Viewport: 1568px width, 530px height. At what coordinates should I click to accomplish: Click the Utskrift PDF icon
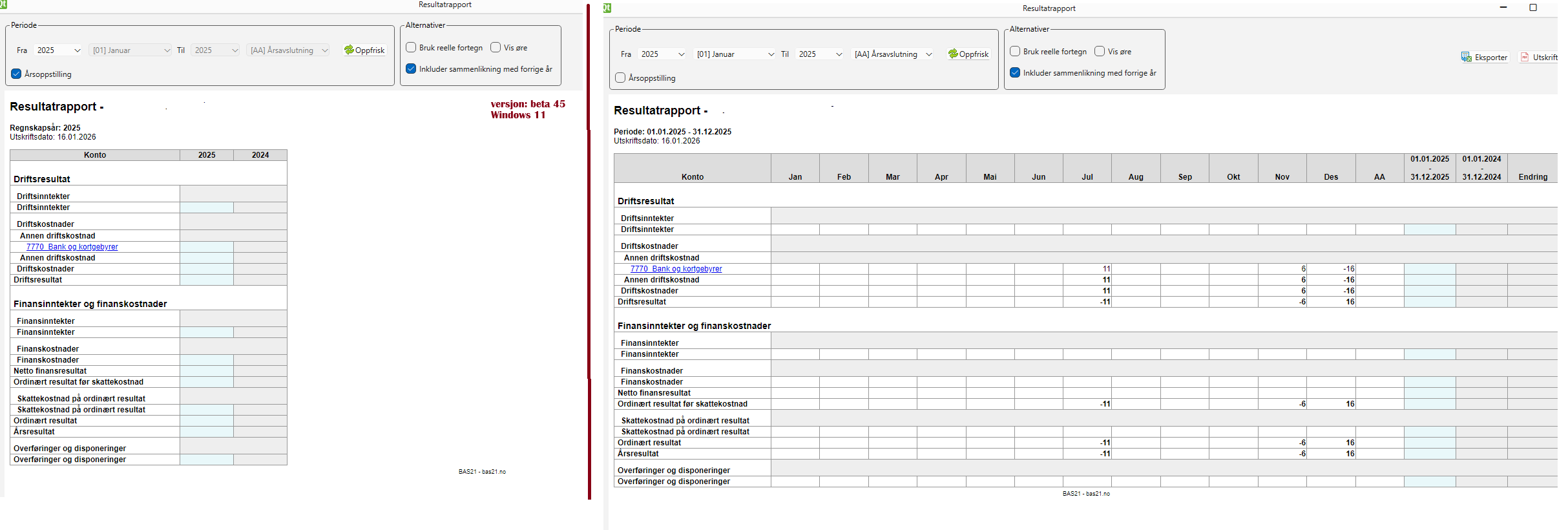pyautogui.click(x=1525, y=57)
